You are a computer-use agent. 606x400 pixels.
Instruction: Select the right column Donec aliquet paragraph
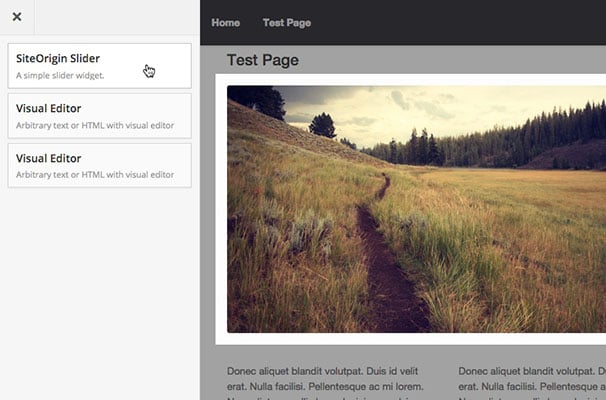[x=532, y=383]
